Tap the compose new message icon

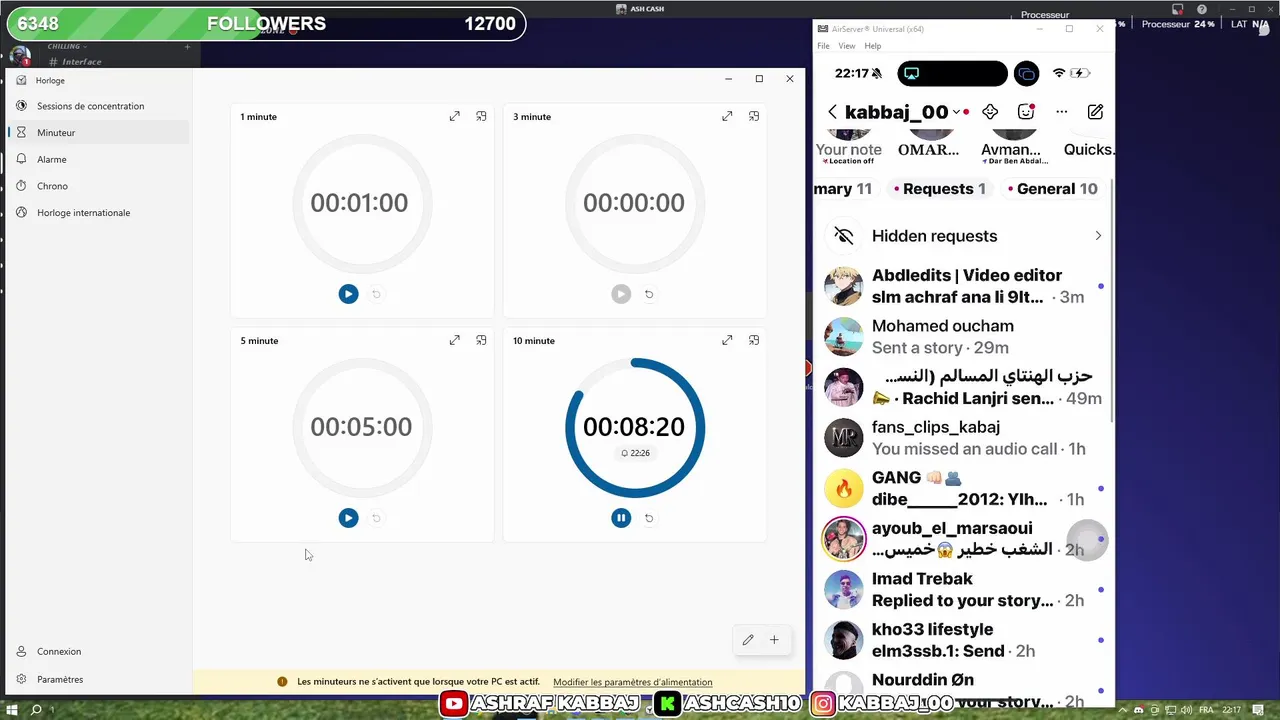click(x=1096, y=112)
